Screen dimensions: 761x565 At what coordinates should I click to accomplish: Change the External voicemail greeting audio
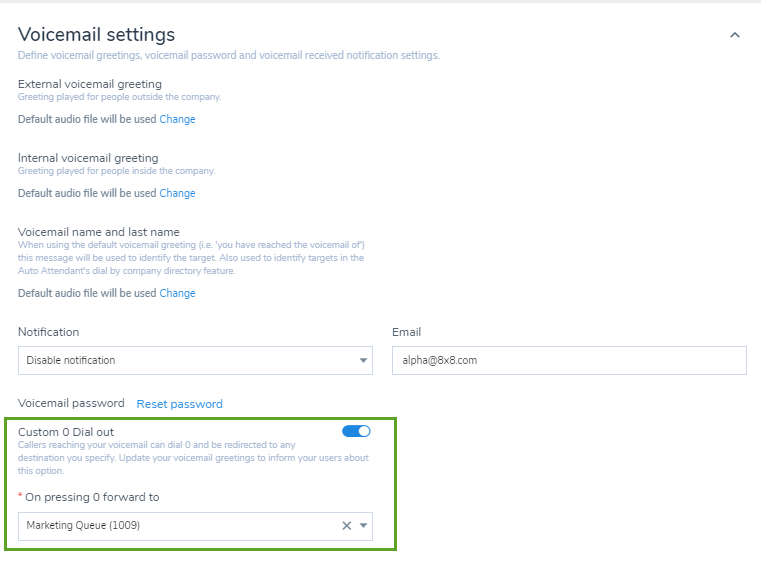pyautogui.click(x=177, y=119)
